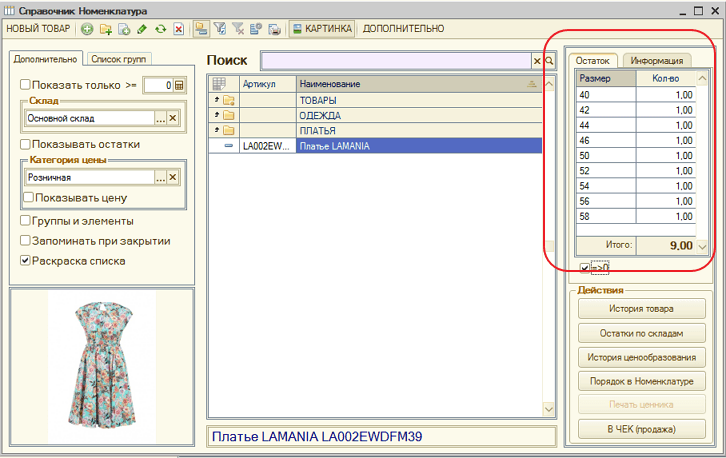This screenshot has width=726, height=458.
Task: Click the list settings icon
Action: coord(256,29)
